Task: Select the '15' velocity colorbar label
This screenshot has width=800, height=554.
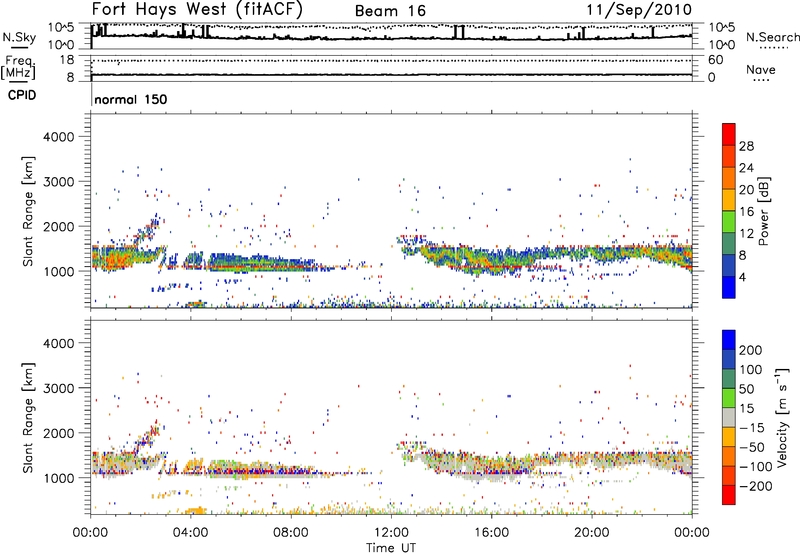Action: pos(746,409)
